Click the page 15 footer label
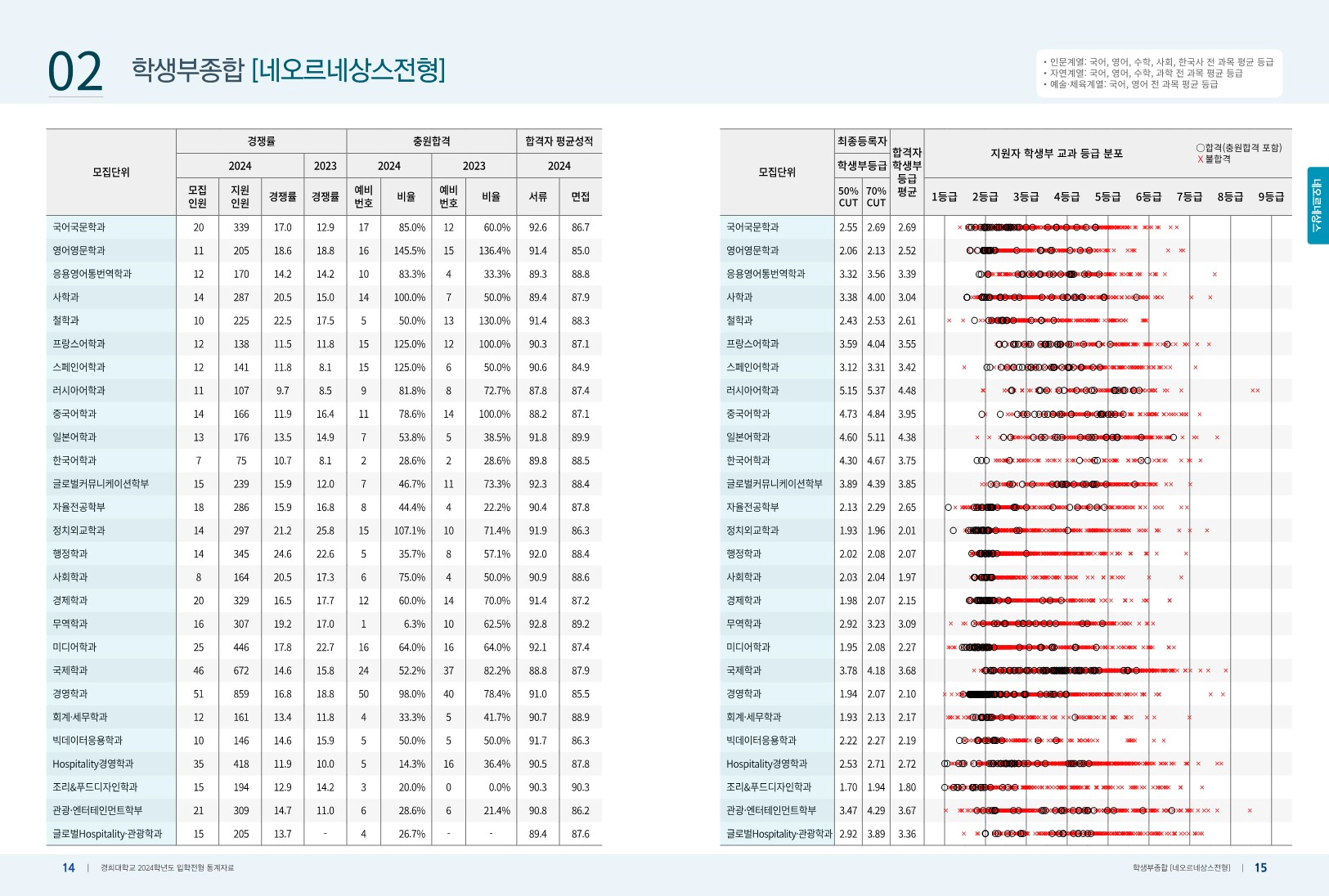The width and height of the screenshot is (1329, 896). 1263,867
